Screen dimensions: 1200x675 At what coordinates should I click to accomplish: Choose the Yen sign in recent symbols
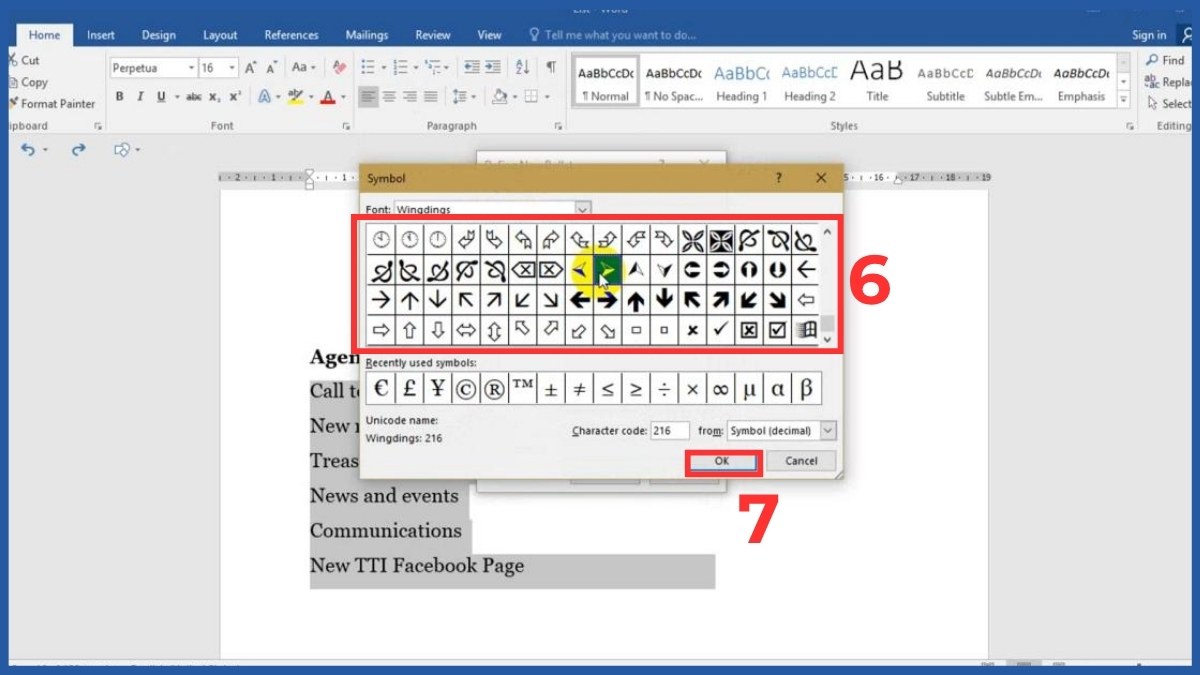tap(437, 389)
